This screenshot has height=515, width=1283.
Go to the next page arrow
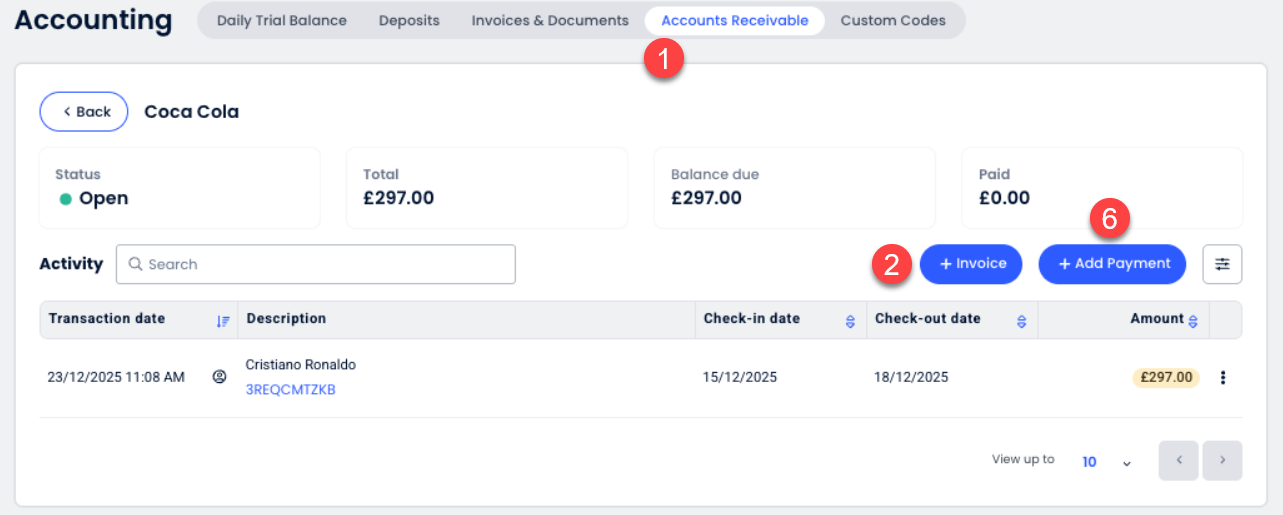click(x=1222, y=461)
